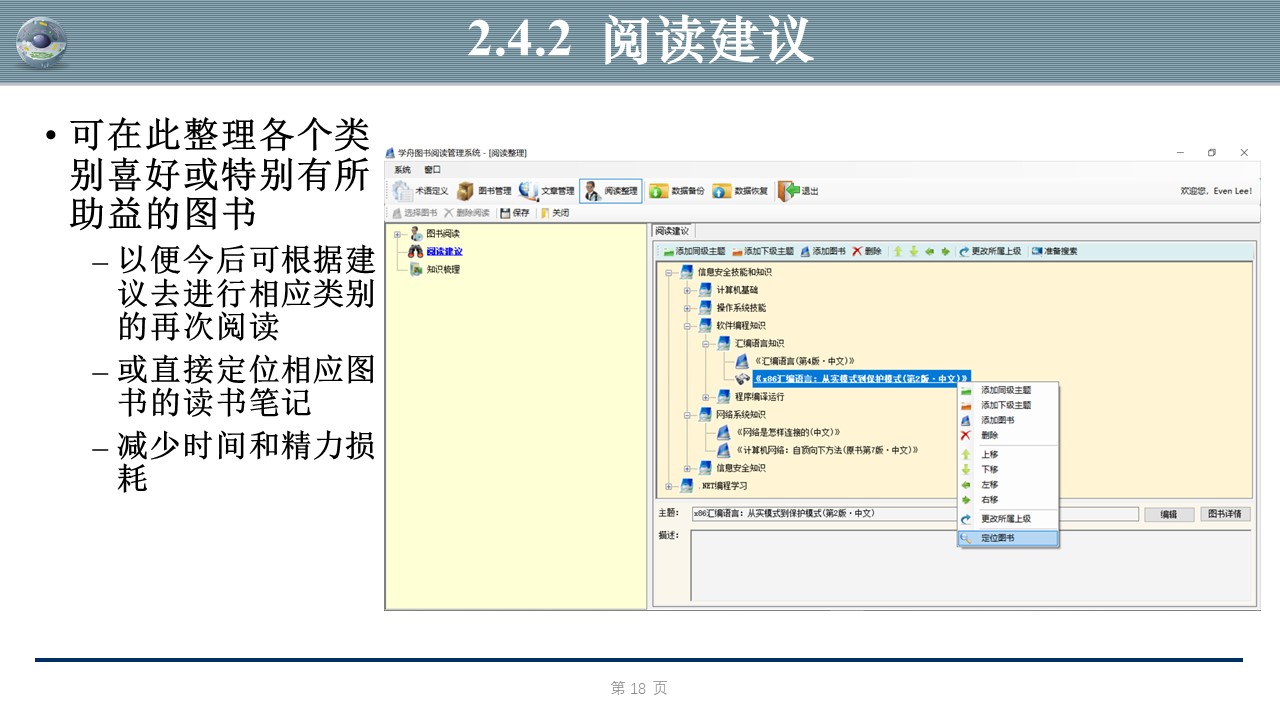Click 选择图书 in the secondary toolbar

coord(414,213)
